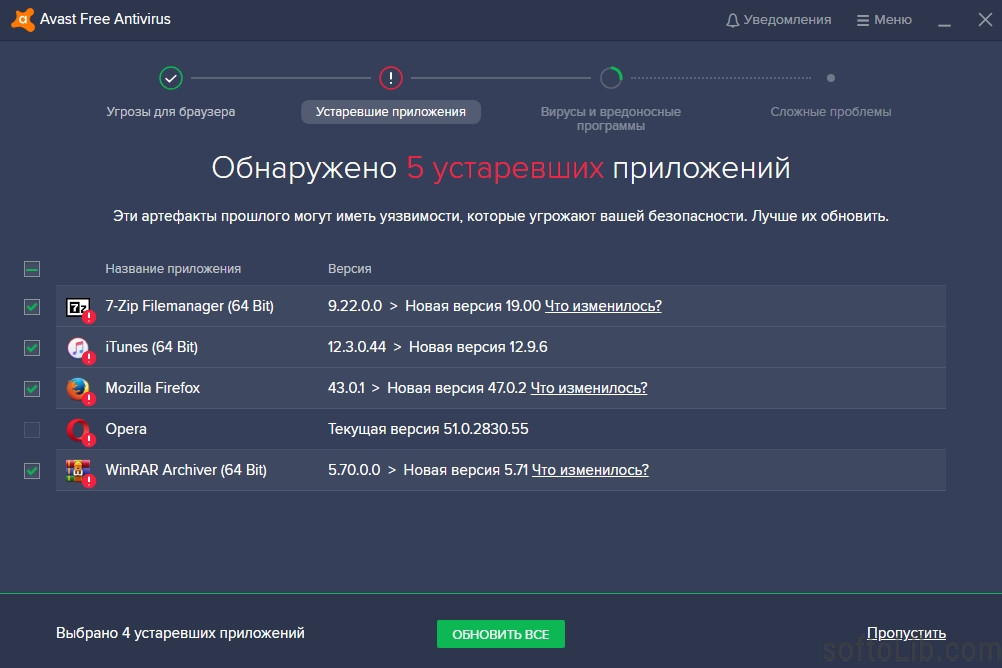Viewport: 1002px width, 668px height.
Task: Select the Угрозы для браузера step label
Action: 171,112
